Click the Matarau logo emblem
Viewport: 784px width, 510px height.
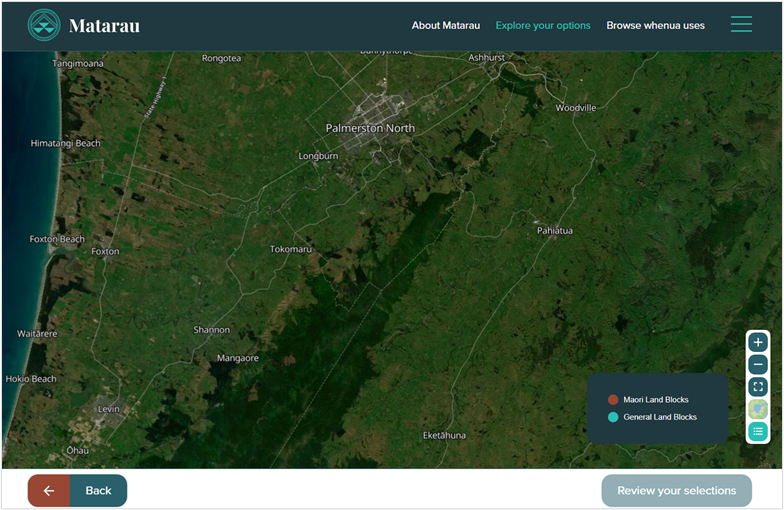(44, 25)
